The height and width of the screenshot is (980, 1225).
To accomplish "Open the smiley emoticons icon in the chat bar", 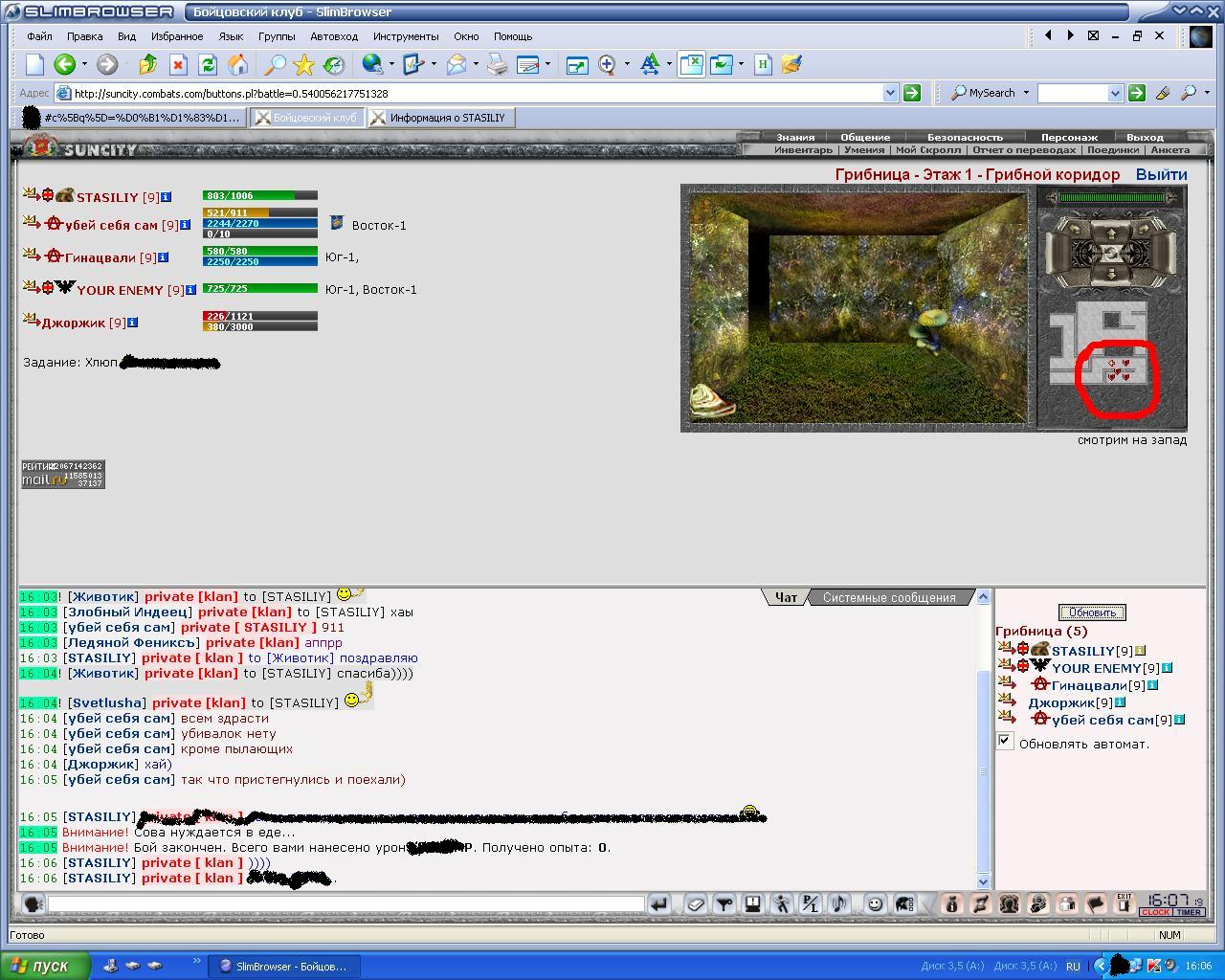I will click(x=875, y=903).
